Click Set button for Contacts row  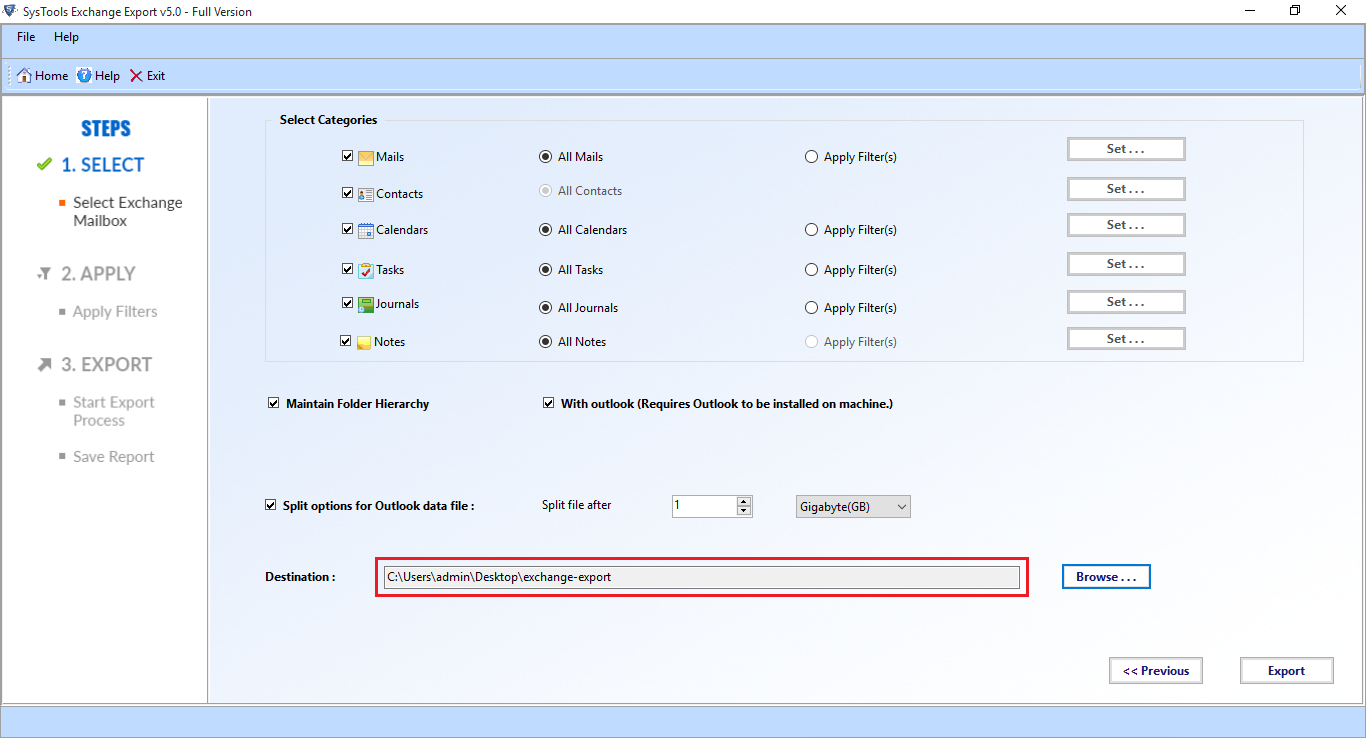point(1126,189)
